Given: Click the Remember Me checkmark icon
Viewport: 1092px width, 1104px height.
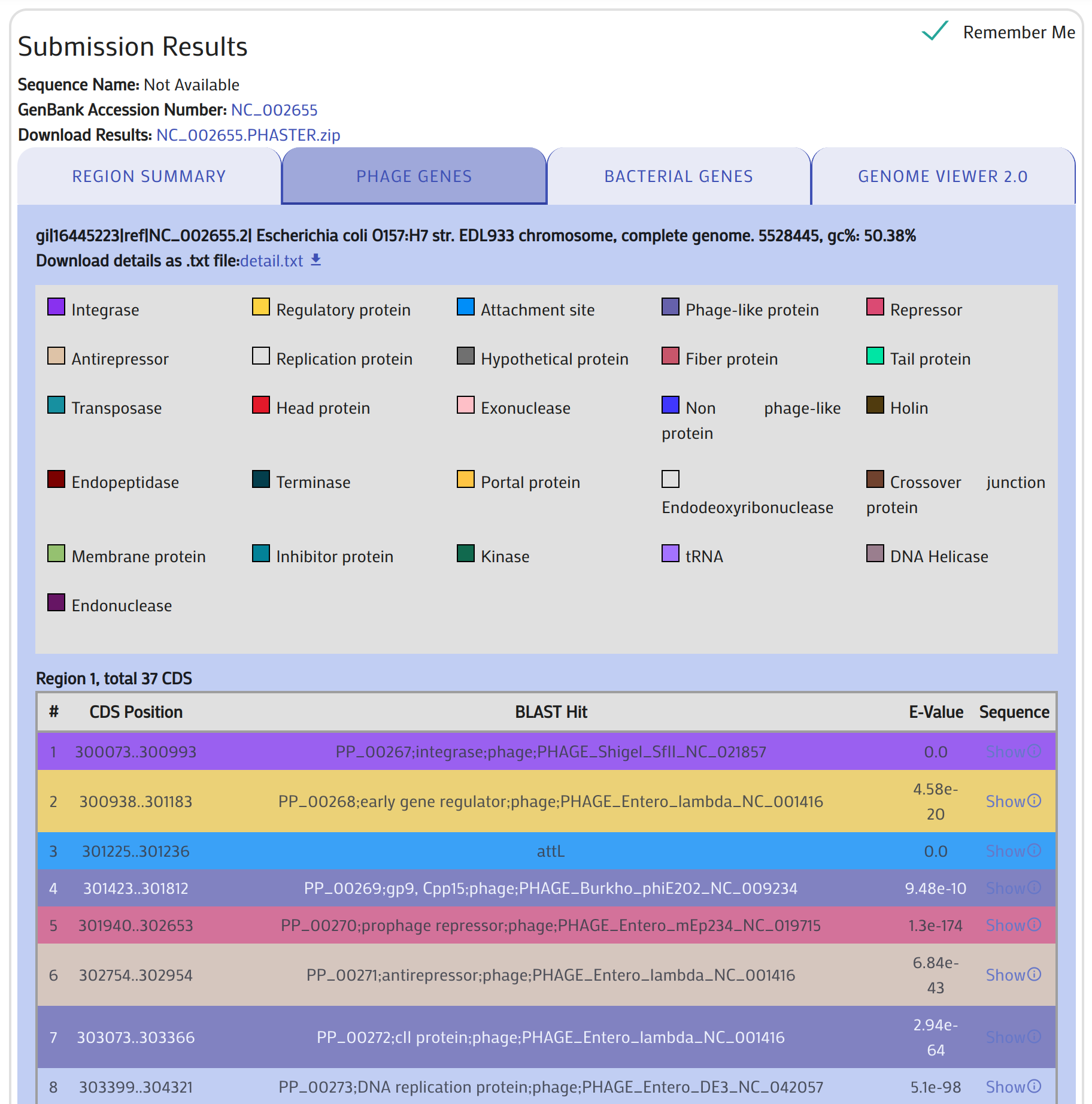Looking at the screenshot, I should point(934,31).
